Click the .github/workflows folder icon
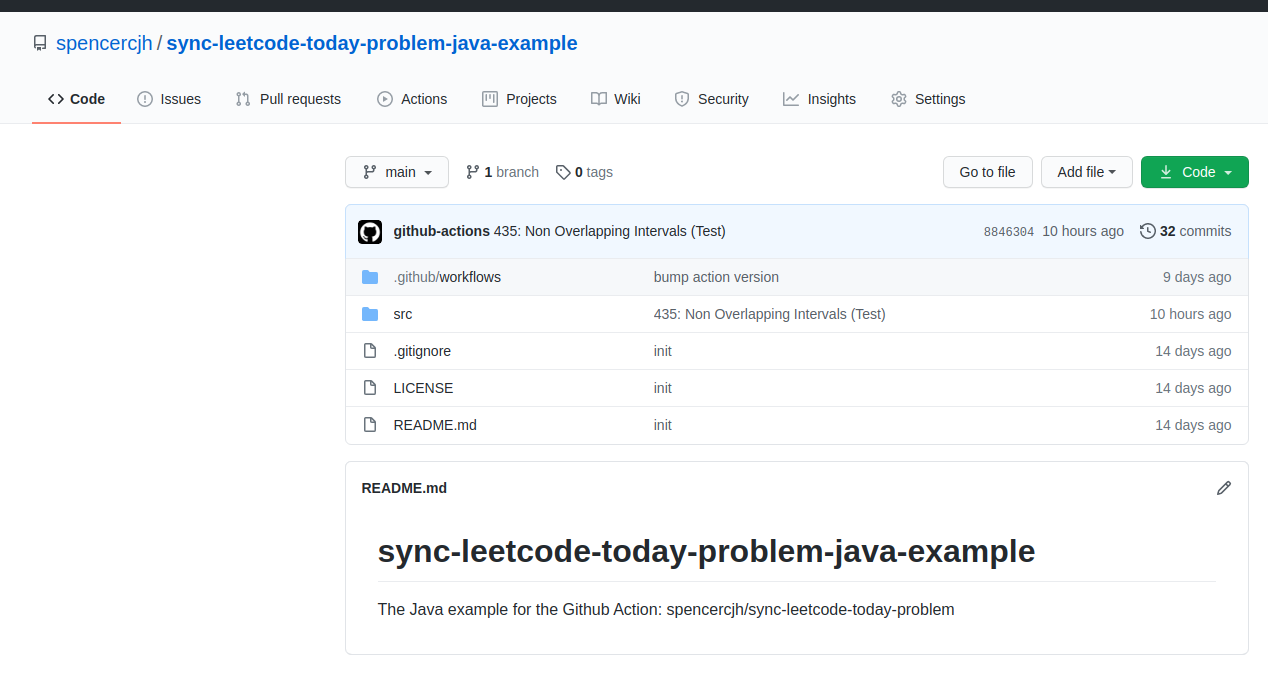 [x=370, y=277]
